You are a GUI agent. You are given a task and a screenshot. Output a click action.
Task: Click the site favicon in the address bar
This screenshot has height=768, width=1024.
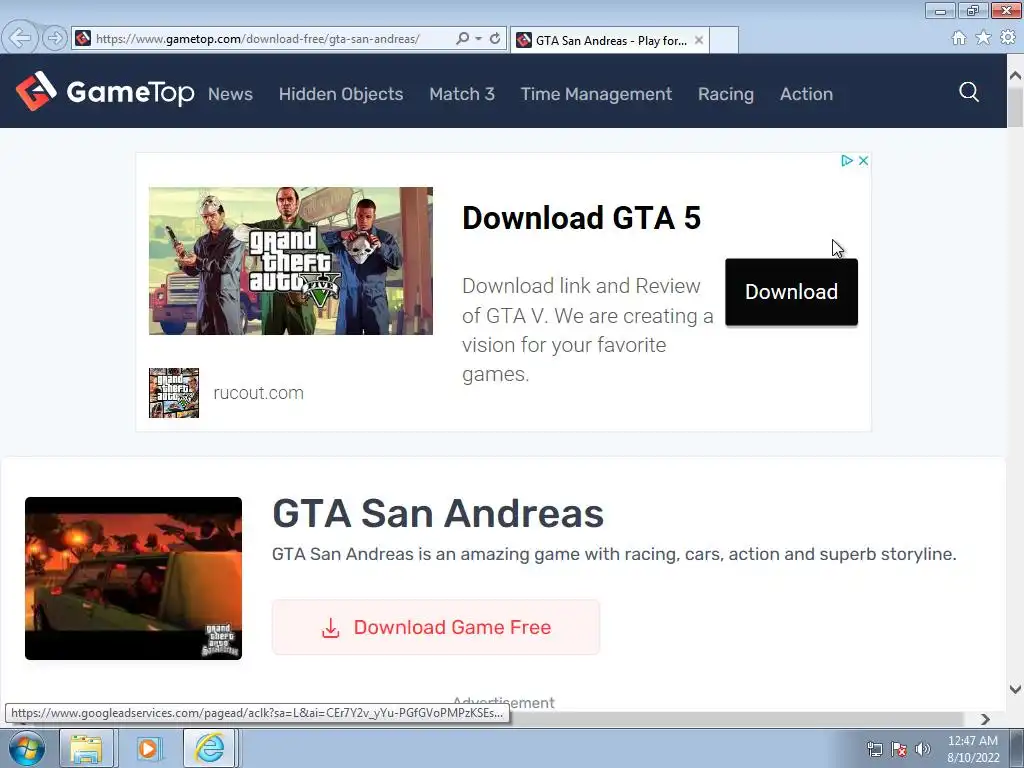coord(83,39)
